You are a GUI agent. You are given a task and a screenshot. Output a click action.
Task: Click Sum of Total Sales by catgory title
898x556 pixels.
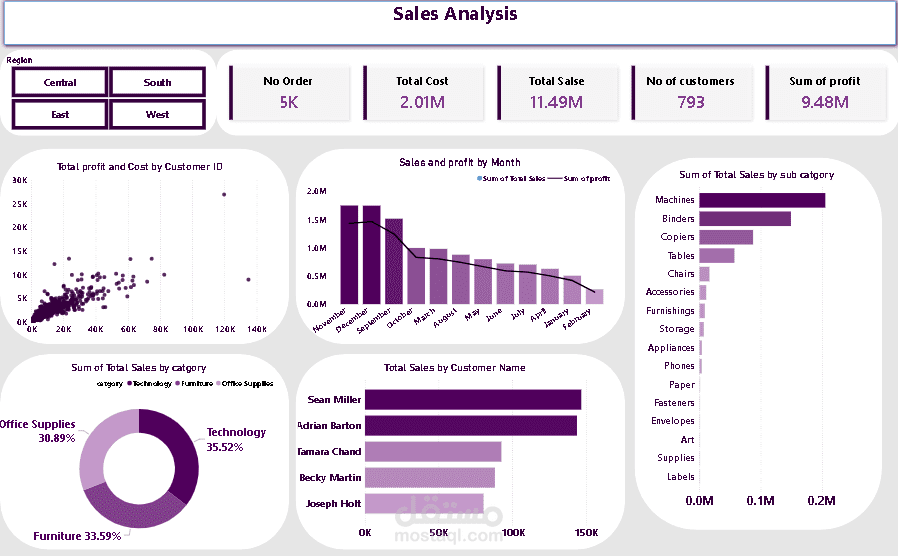(x=139, y=368)
